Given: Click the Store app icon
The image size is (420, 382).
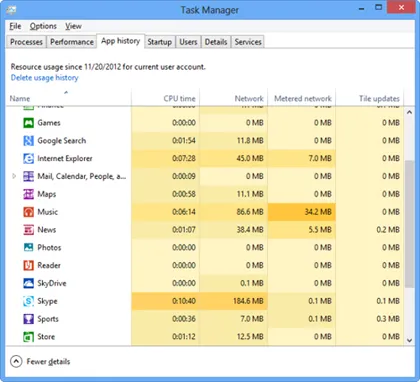Looking at the screenshot, I should (28, 337).
